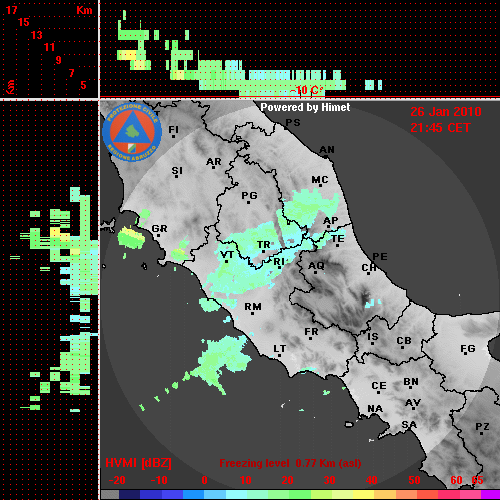Click the NA city label
This screenshot has height=500, width=500.
coord(375,408)
